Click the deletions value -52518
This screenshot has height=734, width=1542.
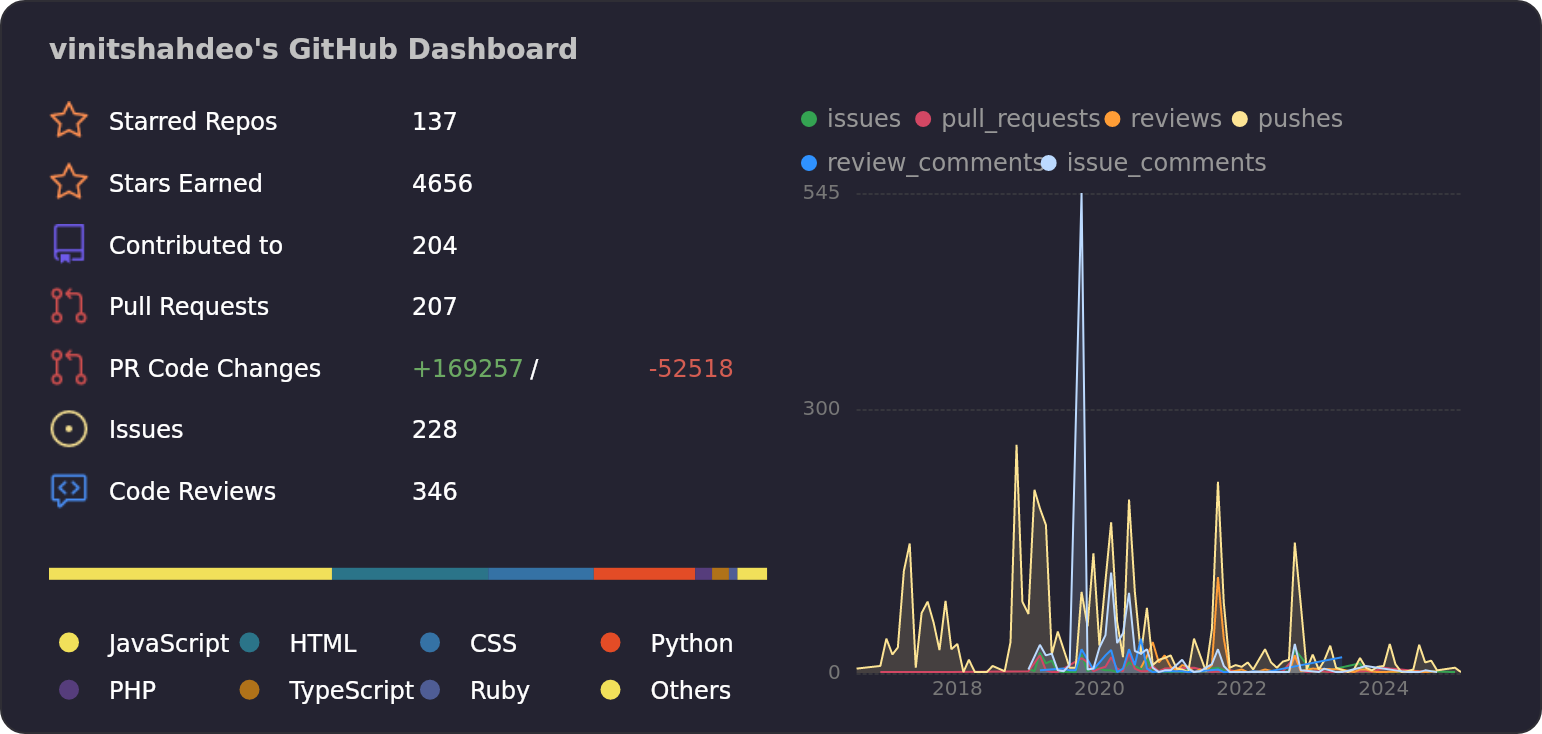coord(691,369)
